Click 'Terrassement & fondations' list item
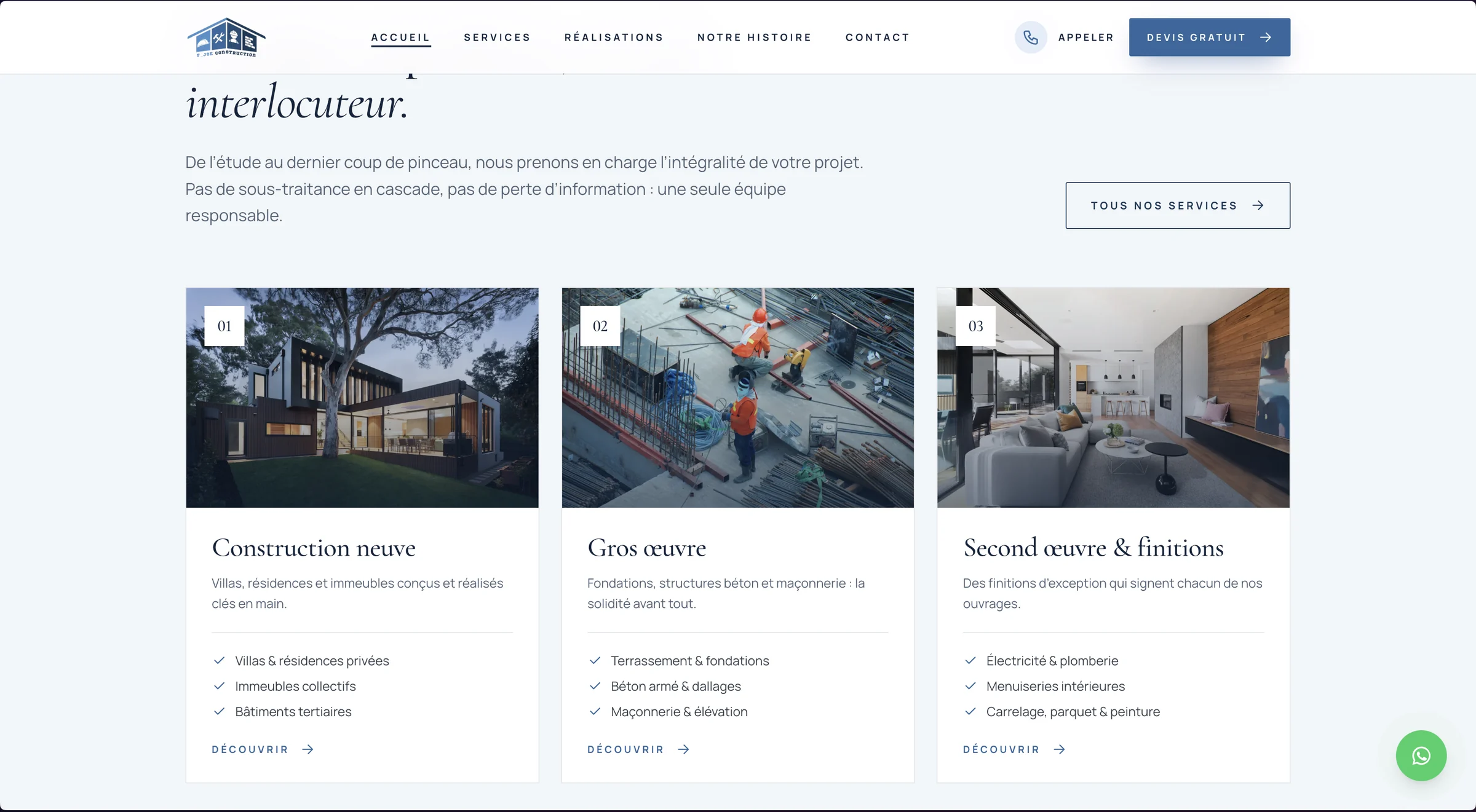 [690, 661]
